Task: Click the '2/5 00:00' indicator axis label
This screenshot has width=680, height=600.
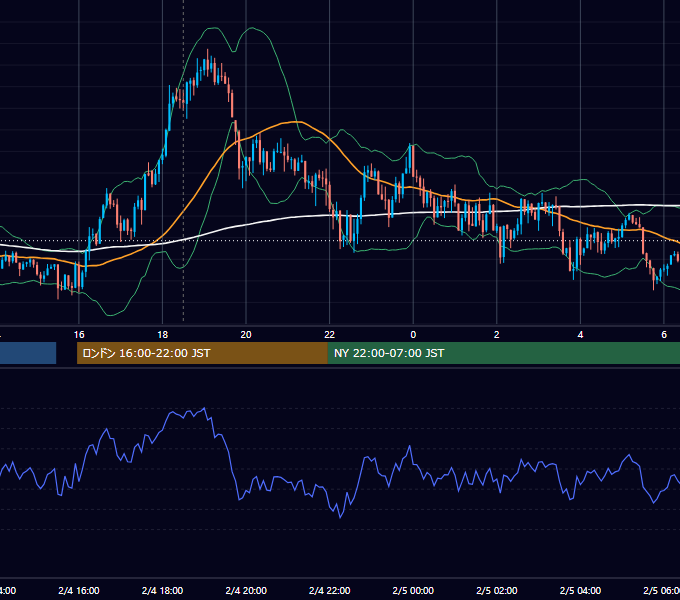Action: (x=413, y=591)
